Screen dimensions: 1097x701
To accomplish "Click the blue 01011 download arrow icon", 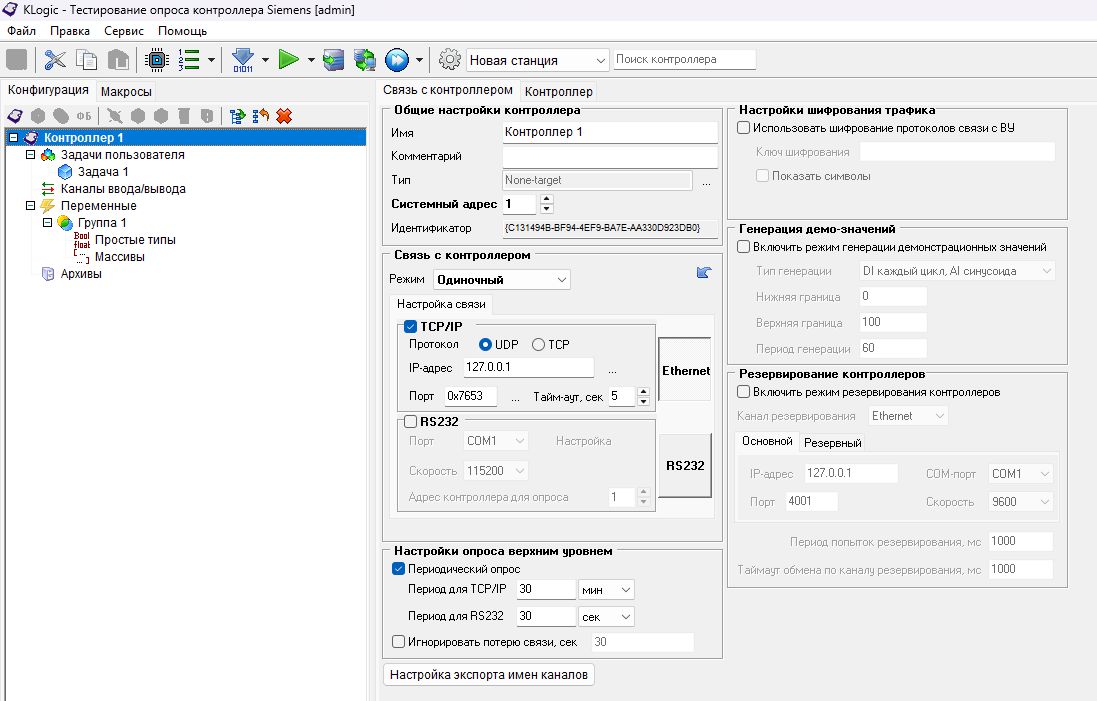I will (x=243, y=60).
